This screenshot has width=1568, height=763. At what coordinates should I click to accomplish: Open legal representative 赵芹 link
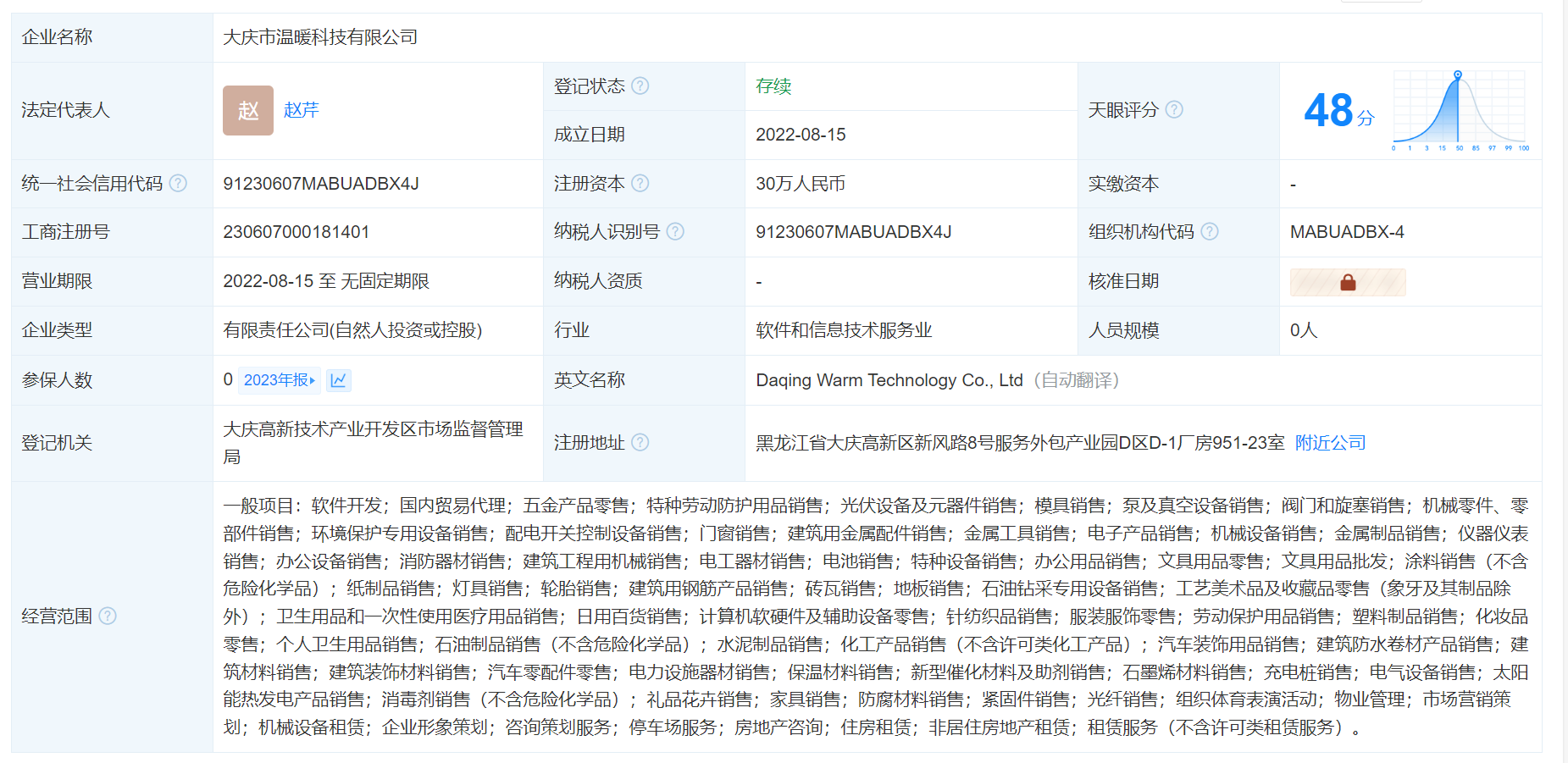(x=301, y=110)
